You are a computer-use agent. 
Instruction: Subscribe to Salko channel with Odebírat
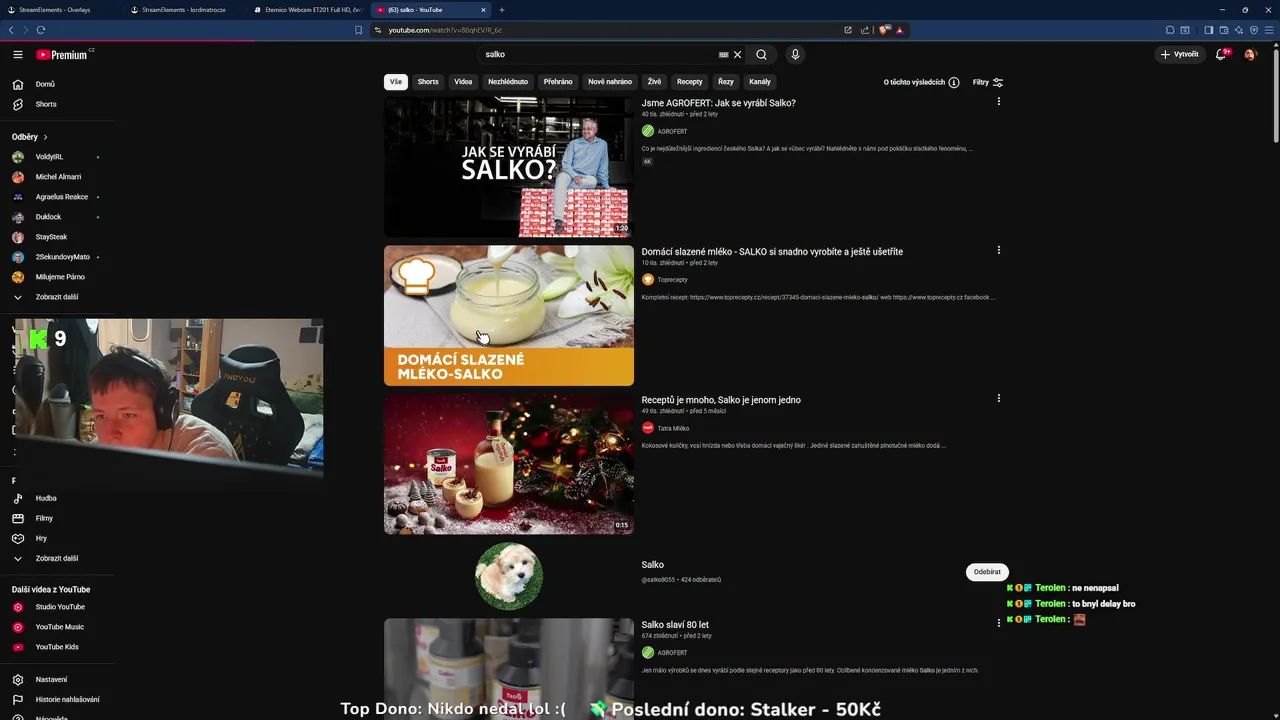tap(987, 572)
